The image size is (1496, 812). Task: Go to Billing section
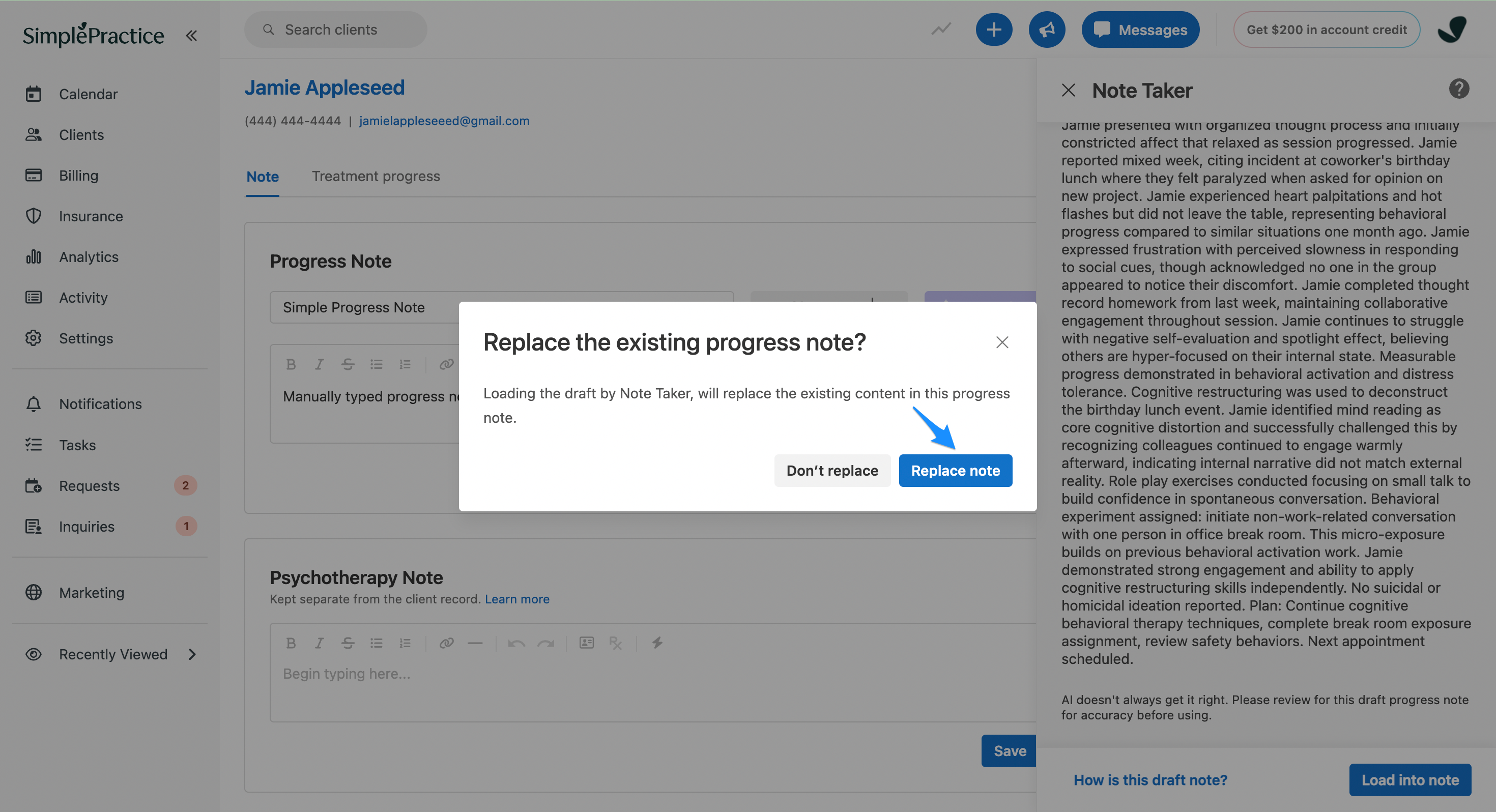(x=78, y=175)
